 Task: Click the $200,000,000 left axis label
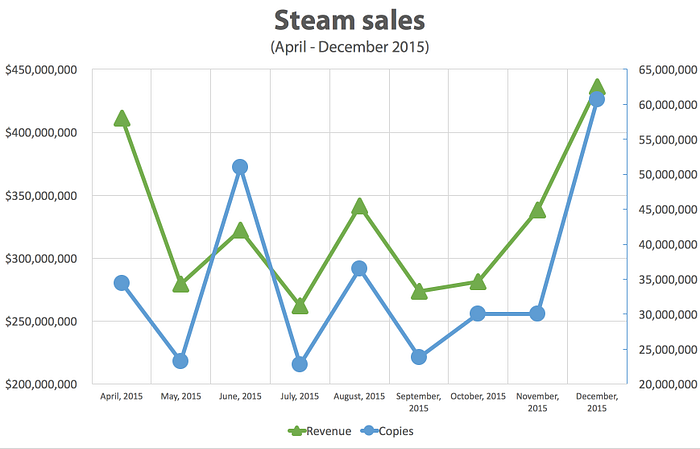(41, 384)
